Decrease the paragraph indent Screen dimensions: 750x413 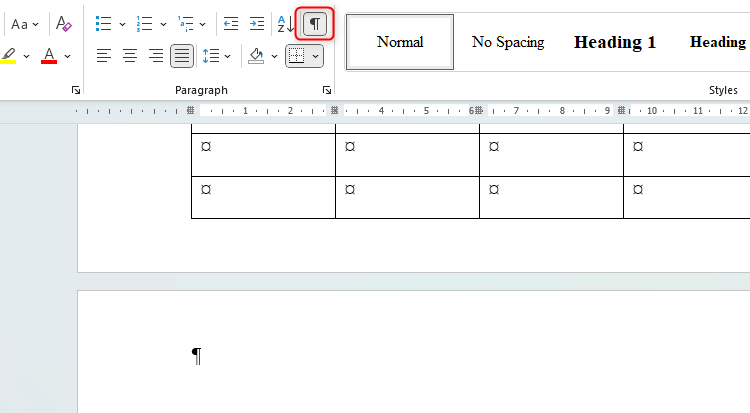(231, 23)
